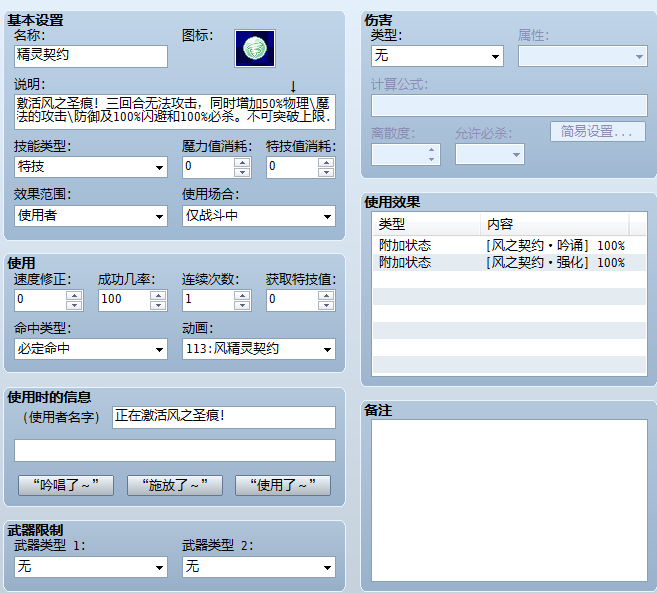Open the 武器类型 2 dropdown

coord(259,567)
